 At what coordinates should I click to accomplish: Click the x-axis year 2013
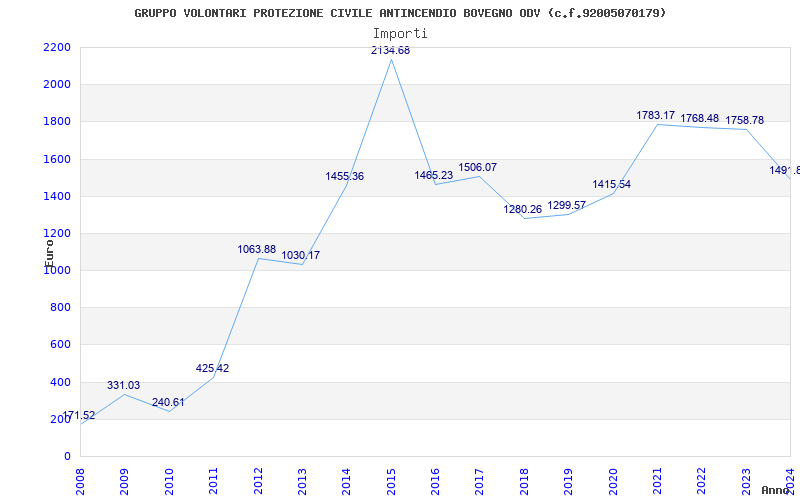302,481
